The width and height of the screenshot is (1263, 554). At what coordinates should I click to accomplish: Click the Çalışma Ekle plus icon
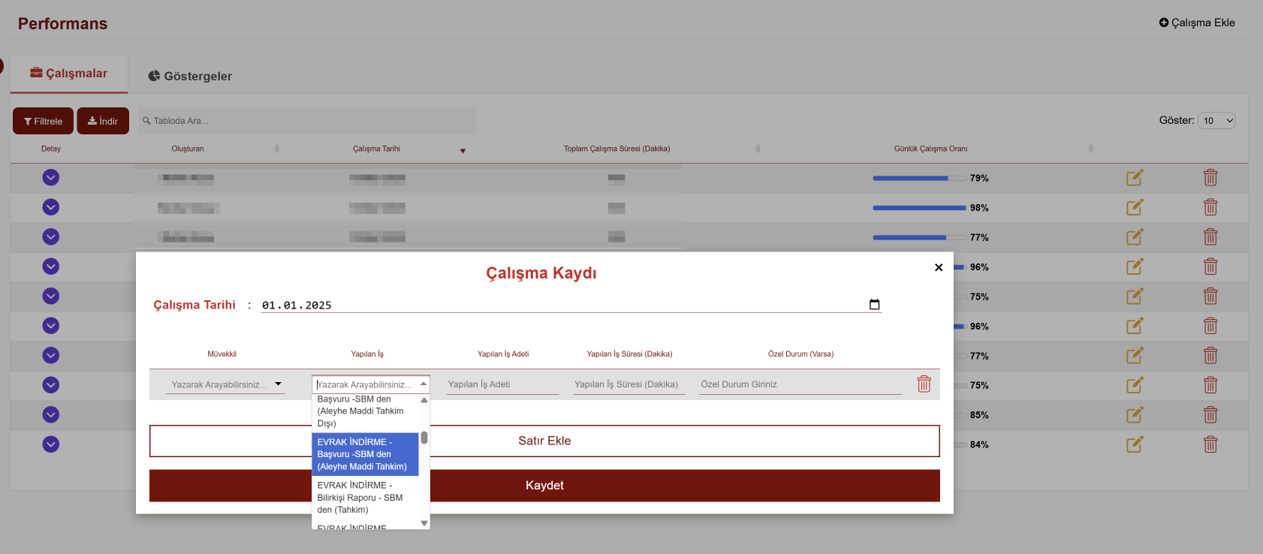coord(1164,22)
